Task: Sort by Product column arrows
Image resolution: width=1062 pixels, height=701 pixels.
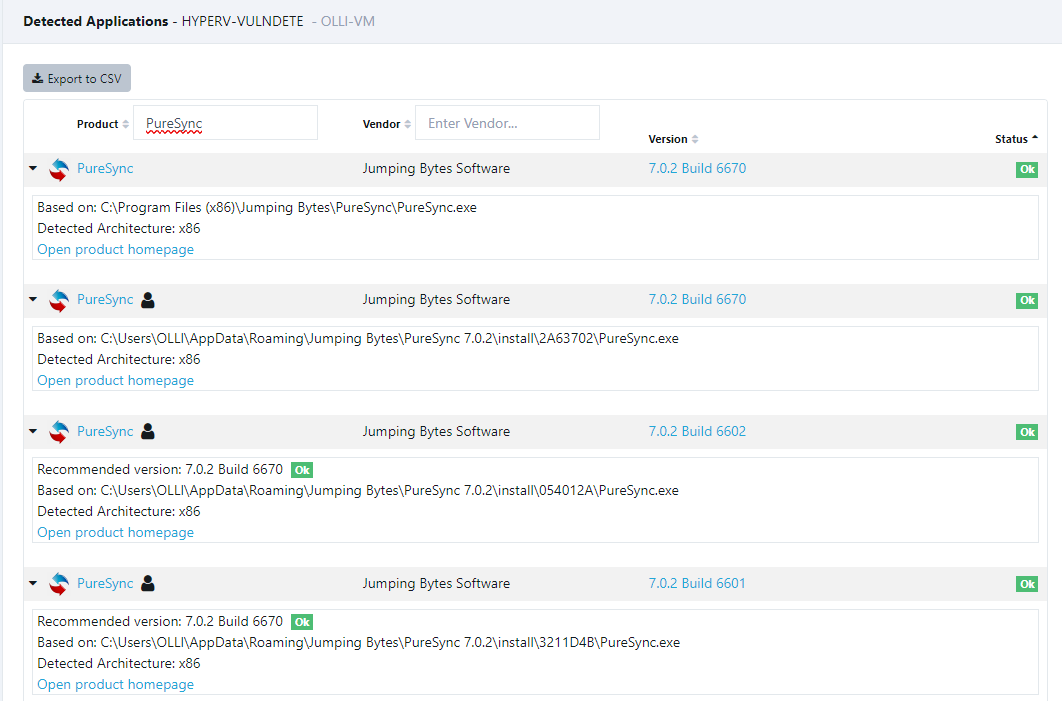Action: tap(125, 124)
